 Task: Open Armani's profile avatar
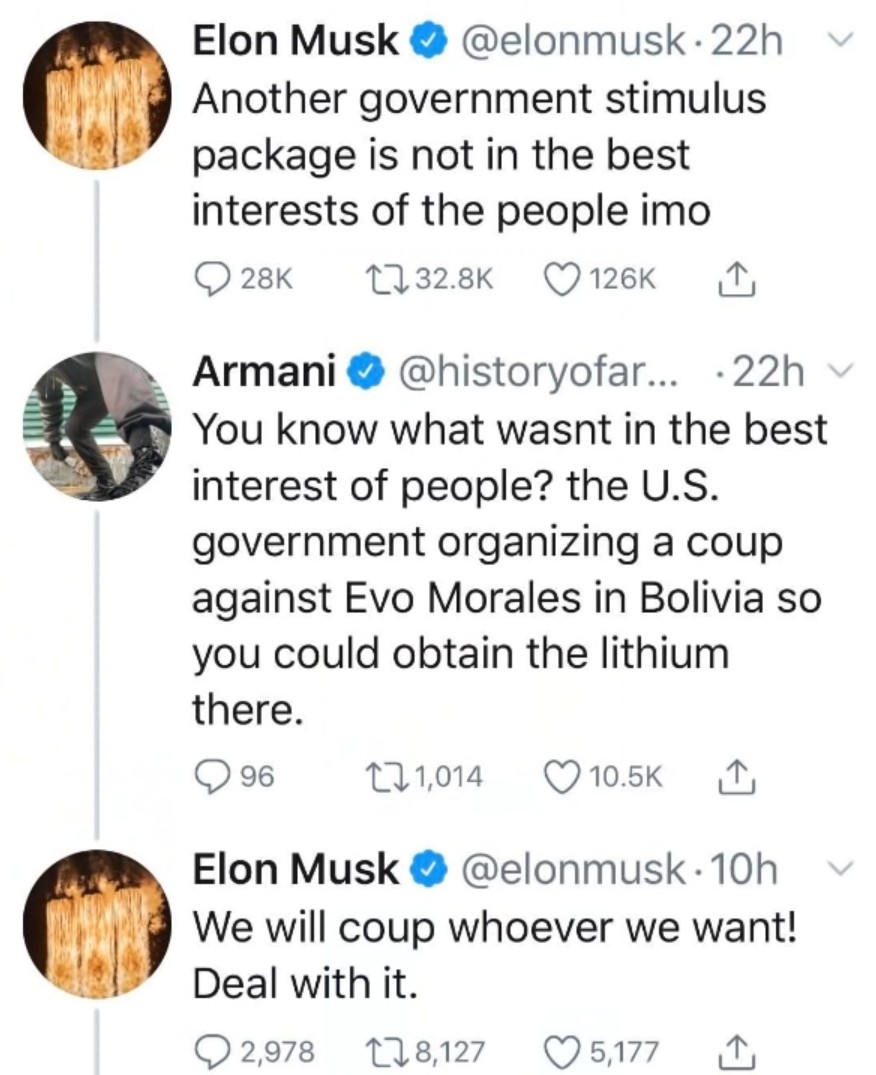[x=97, y=426]
